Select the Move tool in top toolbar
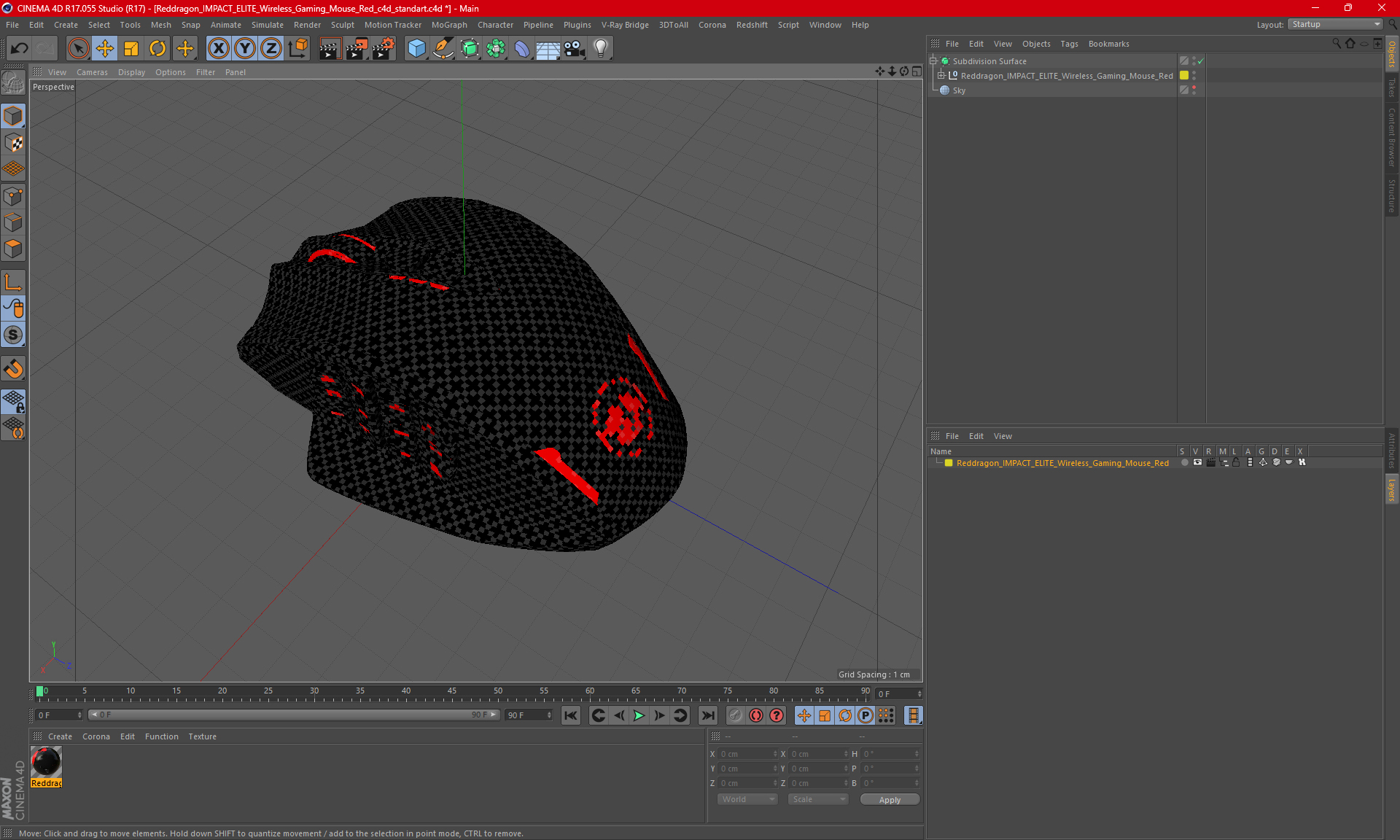This screenshot has height=840, width=1400. [x=105, y=48]
